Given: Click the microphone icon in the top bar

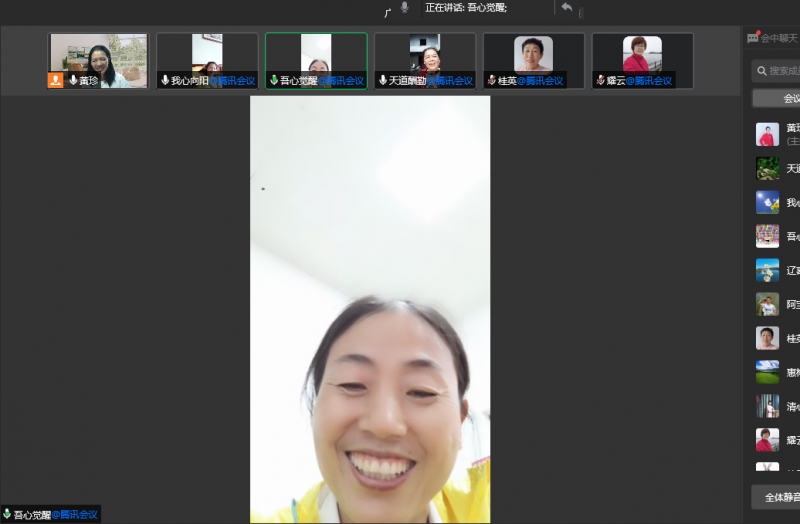Looking at the screenshot, I should pos(405,8).
